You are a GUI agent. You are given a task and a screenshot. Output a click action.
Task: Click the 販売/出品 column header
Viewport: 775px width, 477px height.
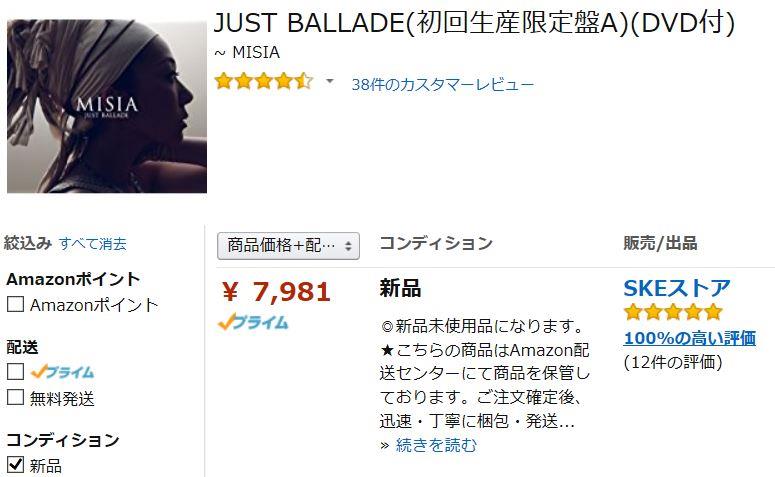(660, 243)
